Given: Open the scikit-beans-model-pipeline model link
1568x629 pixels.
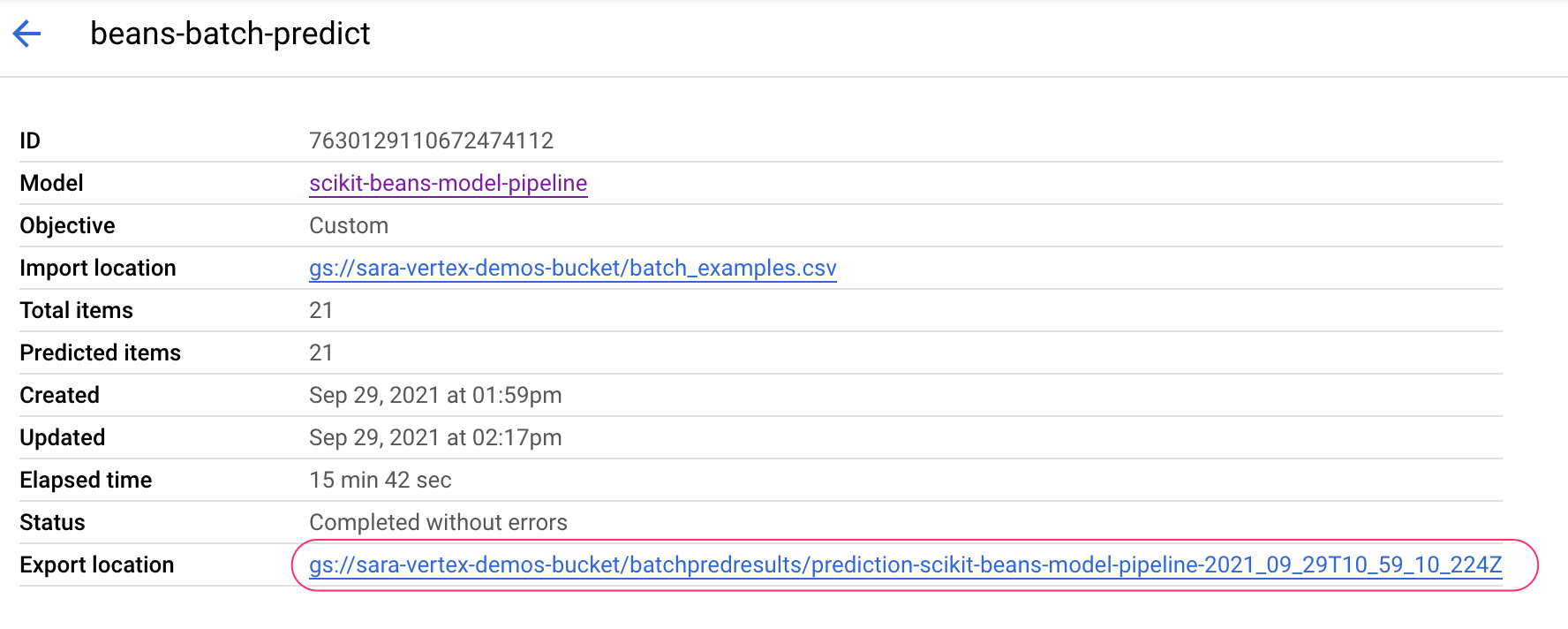Looking at the screenshot, I should coord(448,183).
